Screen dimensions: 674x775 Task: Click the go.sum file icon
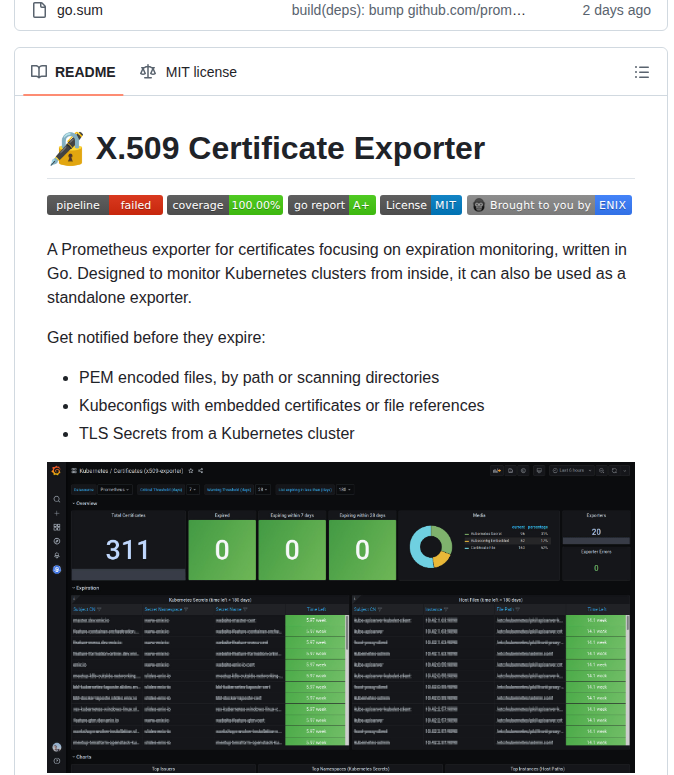point(40,9)
